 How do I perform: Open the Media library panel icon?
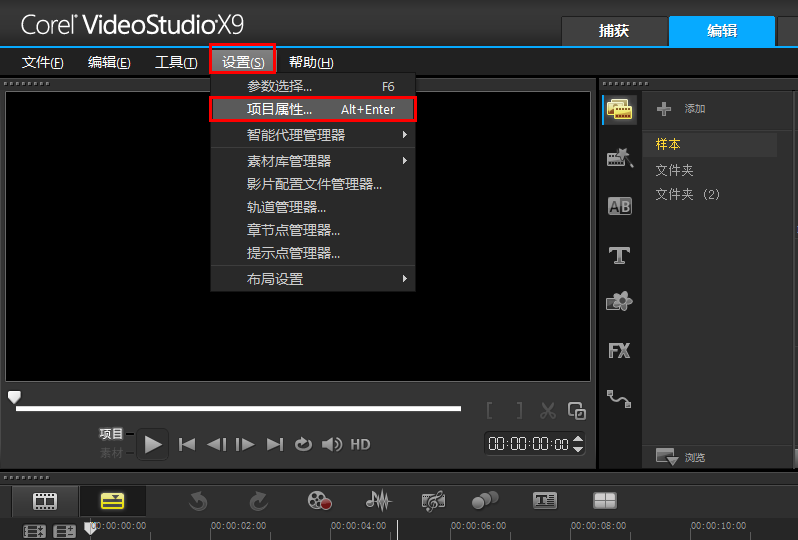620,110
